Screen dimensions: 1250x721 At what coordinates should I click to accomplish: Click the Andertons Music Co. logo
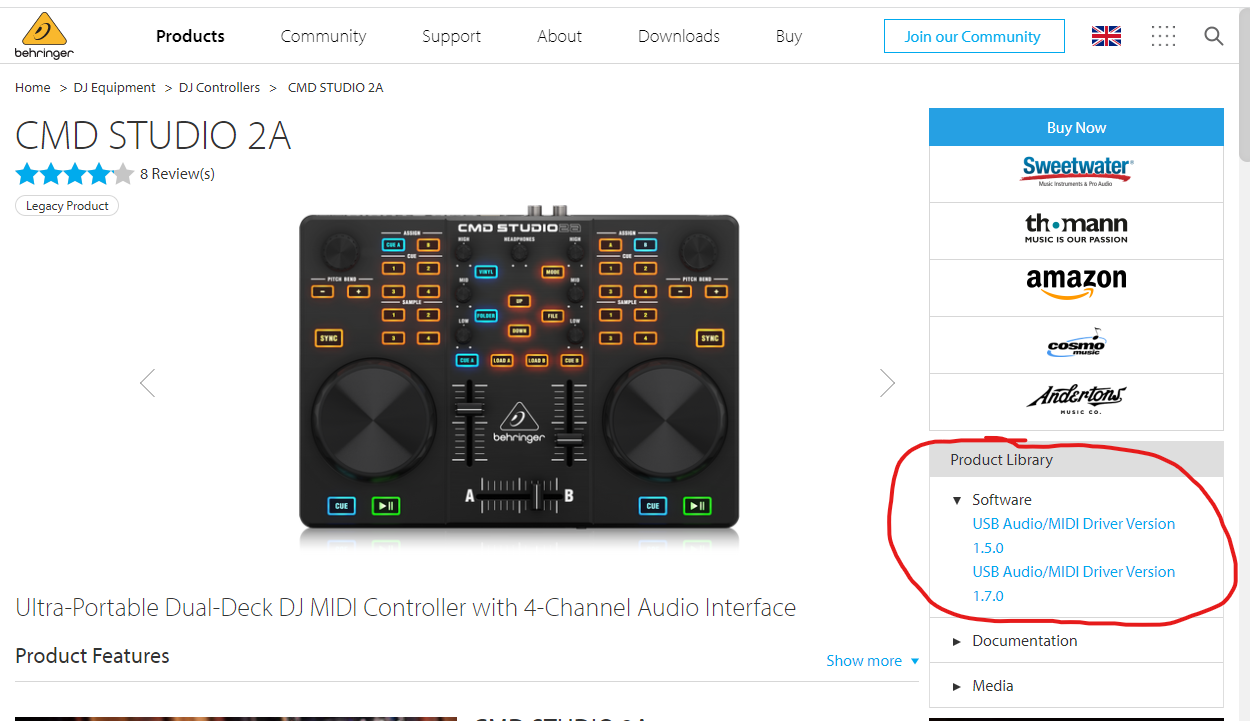tap(1076, 398)
